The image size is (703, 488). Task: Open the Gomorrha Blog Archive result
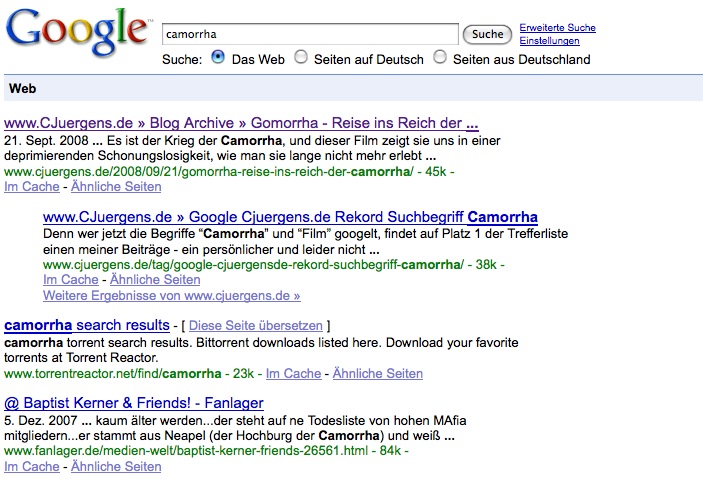point(241,123)
